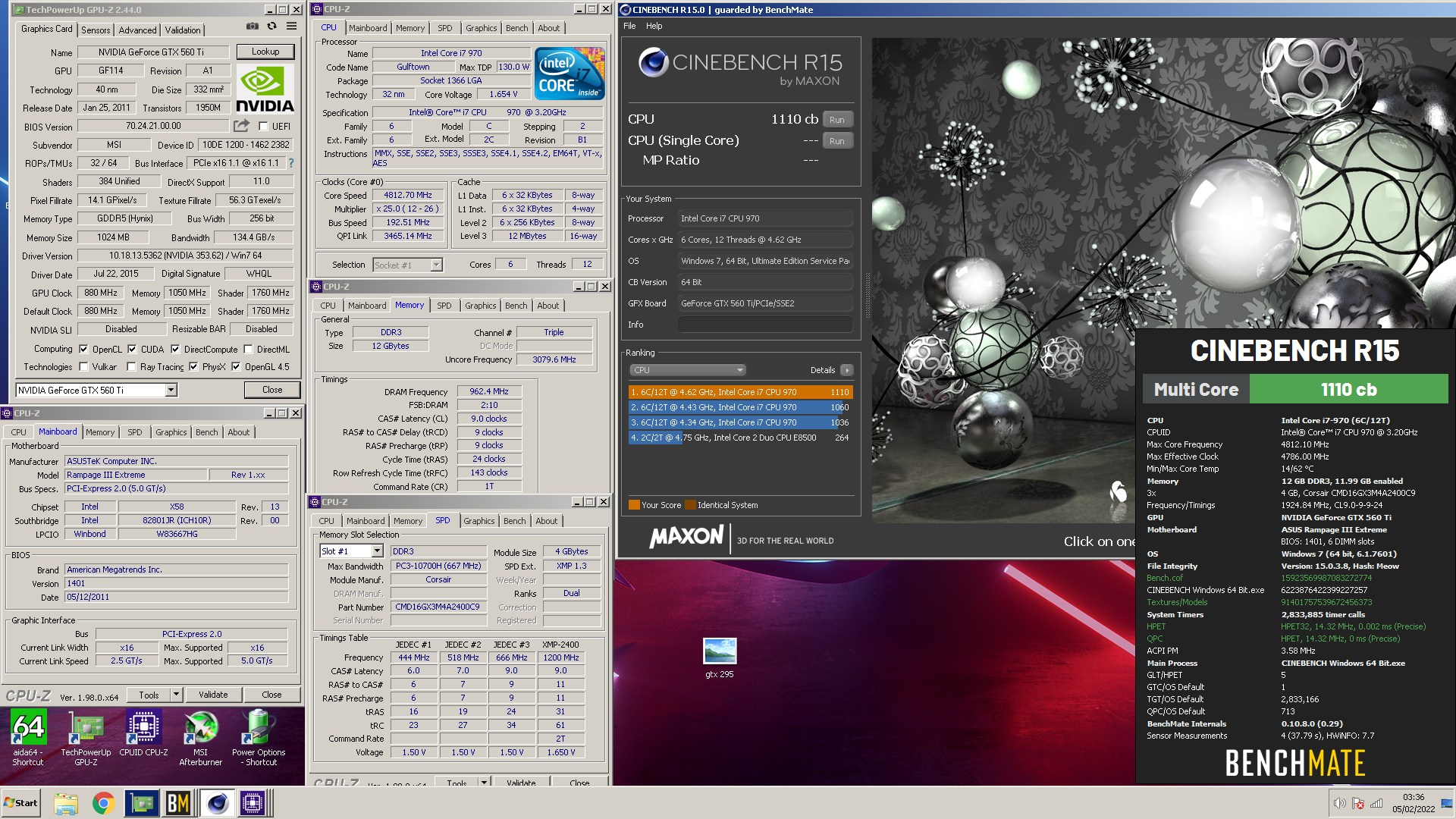The height and width of the screenshot is (819, 1456).
Task: Toggle PhysX checkbox
Action: (x=193, y=367)
